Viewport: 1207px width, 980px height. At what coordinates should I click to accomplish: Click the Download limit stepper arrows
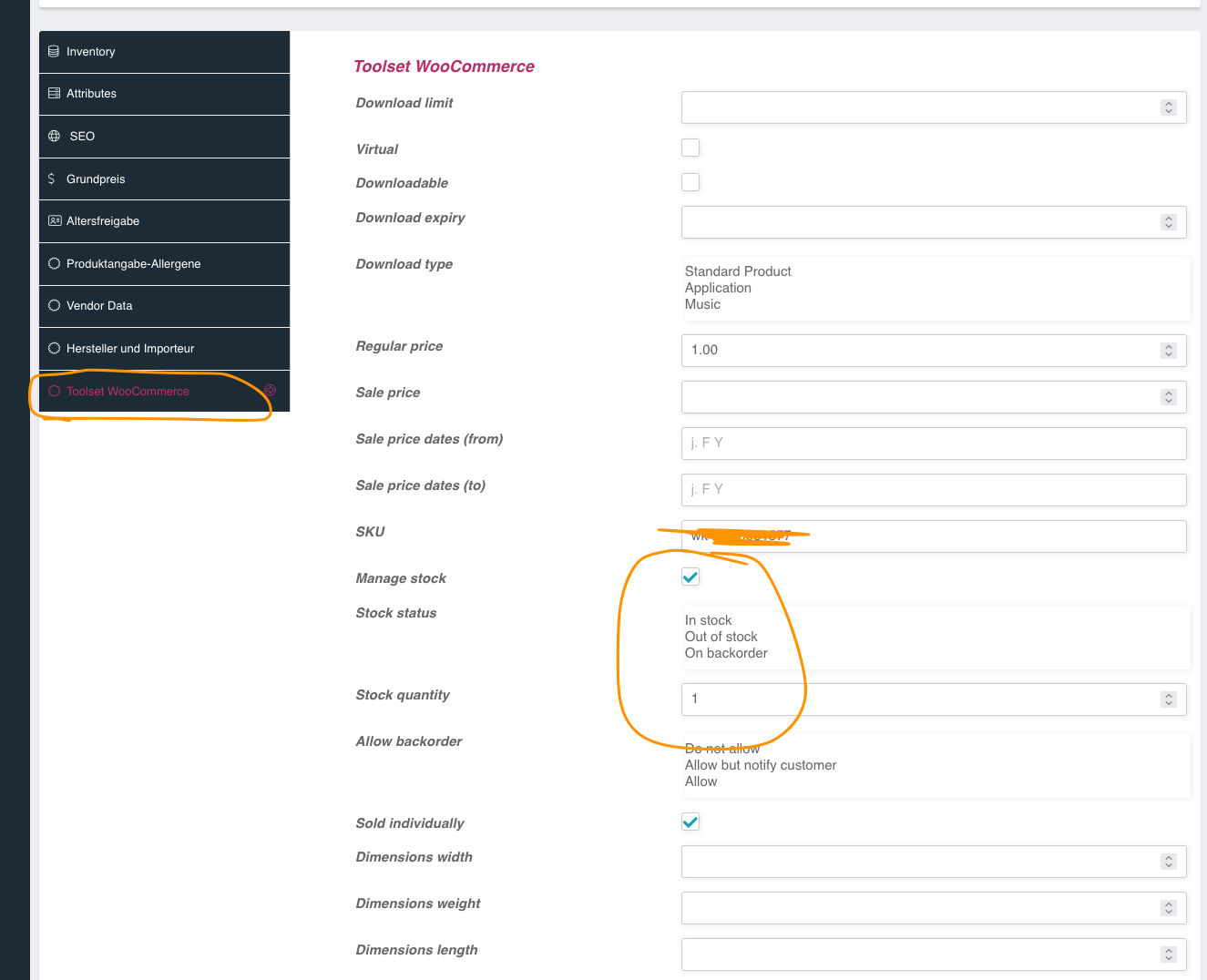click(1169, 107)
